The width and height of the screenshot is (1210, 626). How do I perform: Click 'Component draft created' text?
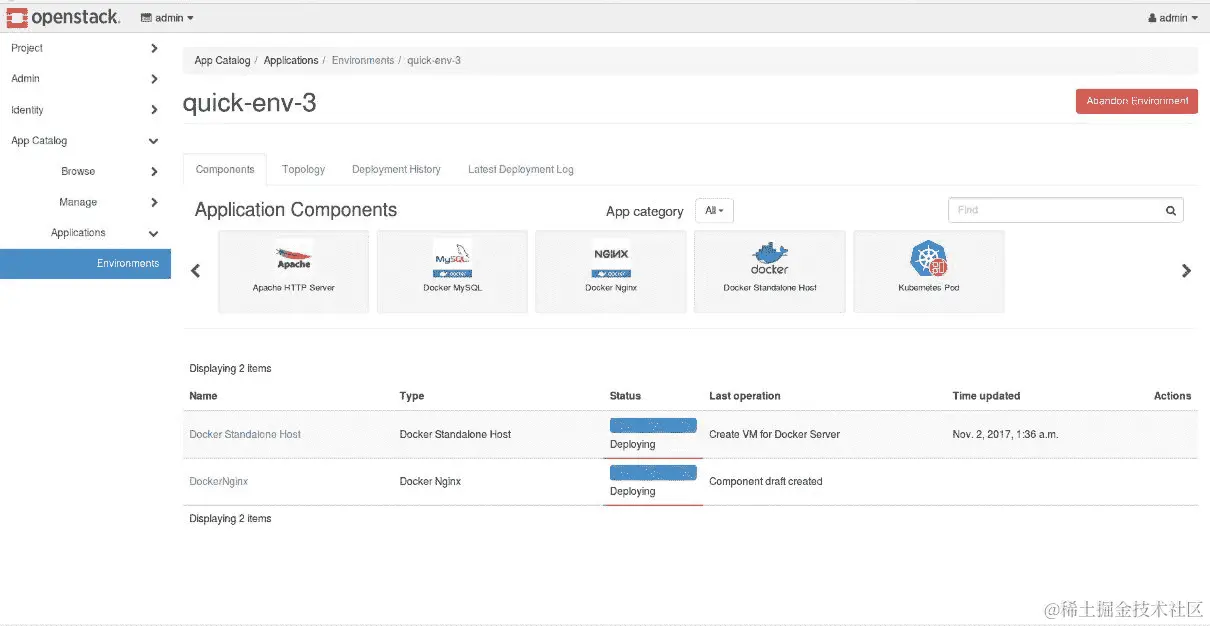point(766,482)
